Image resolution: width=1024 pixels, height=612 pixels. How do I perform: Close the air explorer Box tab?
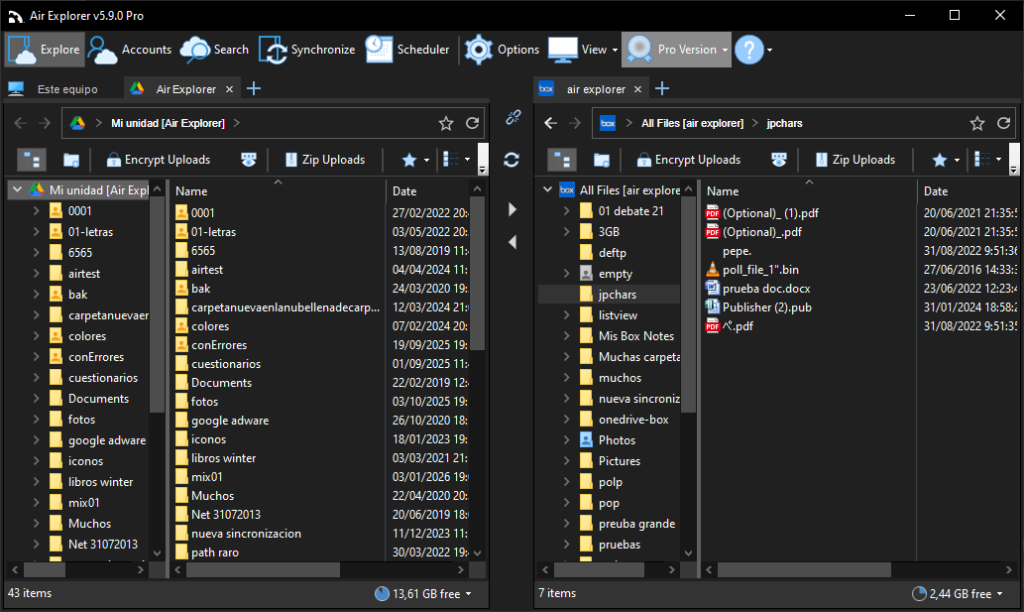point(638,89)
